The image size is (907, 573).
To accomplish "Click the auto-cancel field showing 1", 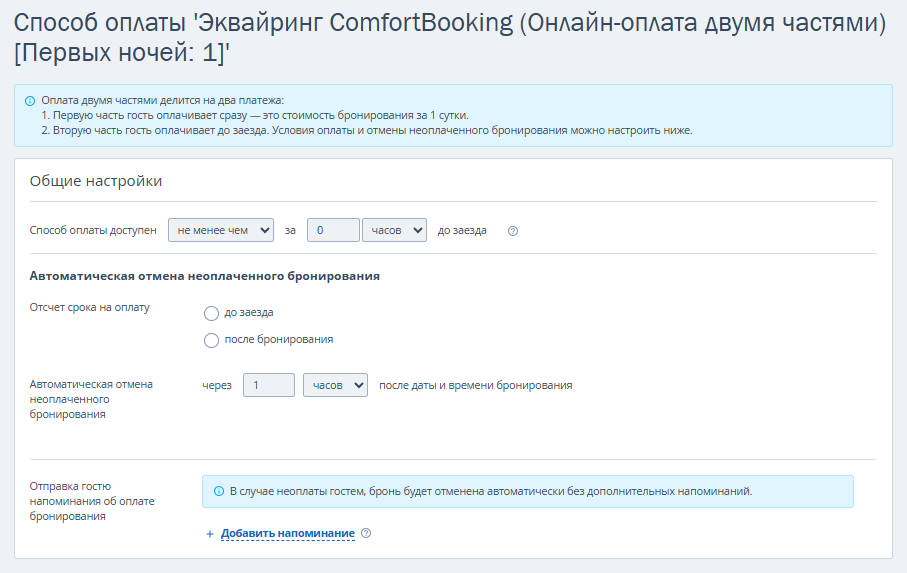I will click(x=269, y=385).
